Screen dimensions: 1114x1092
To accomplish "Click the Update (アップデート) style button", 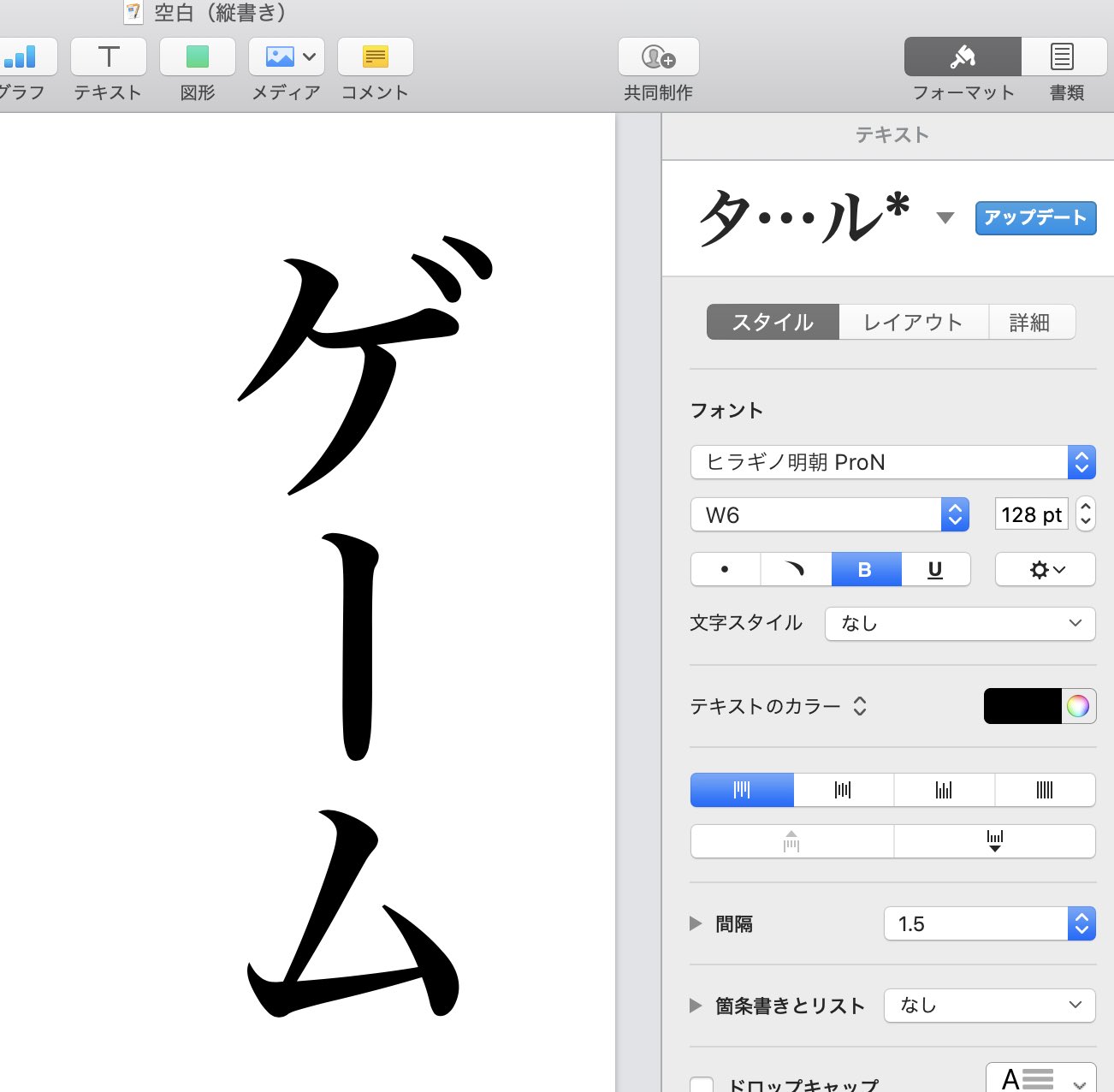I will [1035, 217].
